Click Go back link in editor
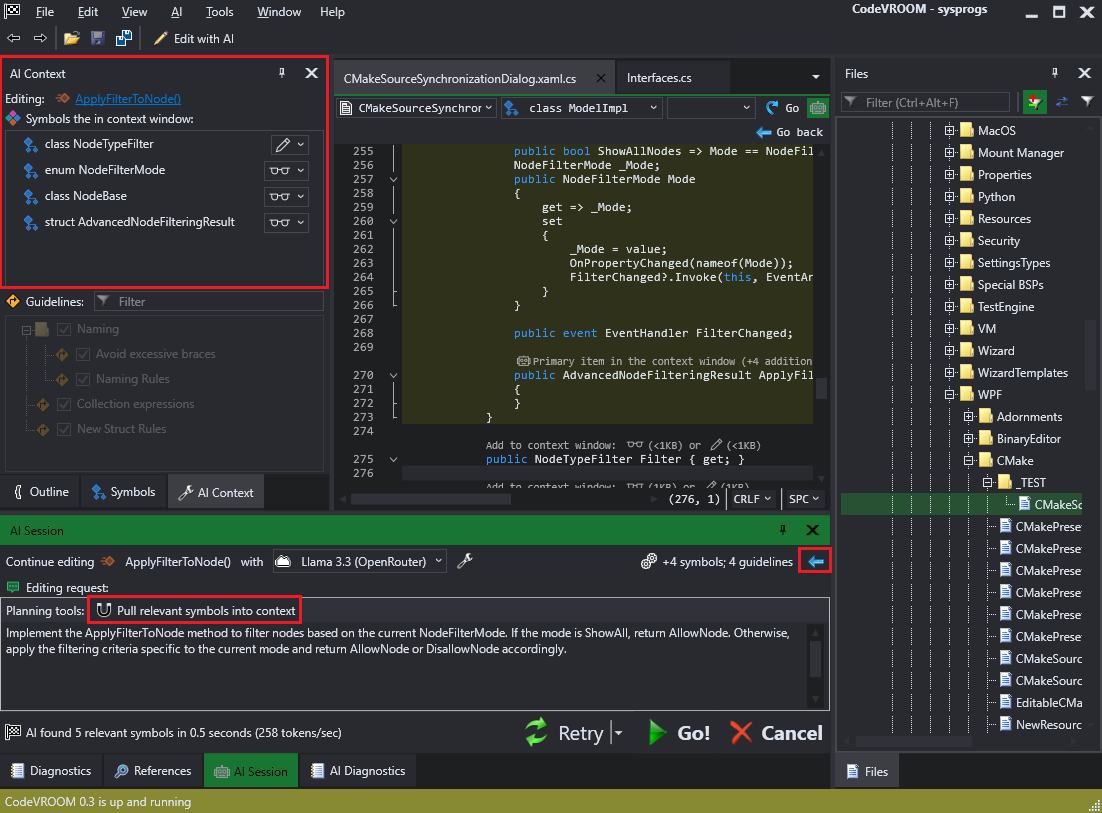This screenshot has height=813, width=1102. (x=789, y=132)
